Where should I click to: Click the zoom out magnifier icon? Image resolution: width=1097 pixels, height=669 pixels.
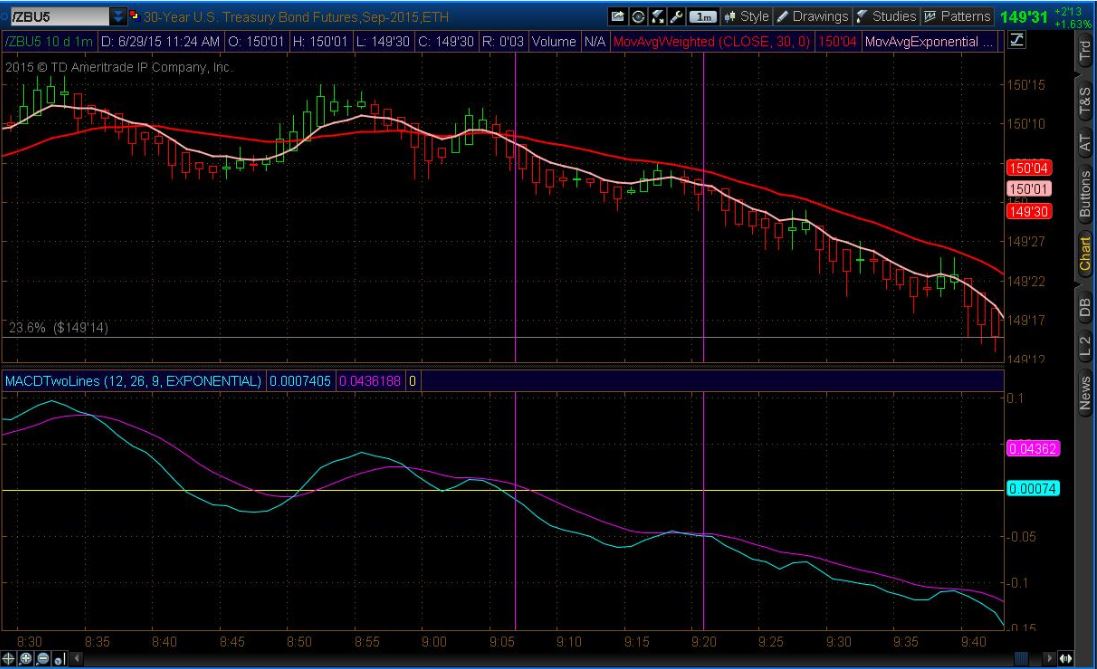[43, 659]
